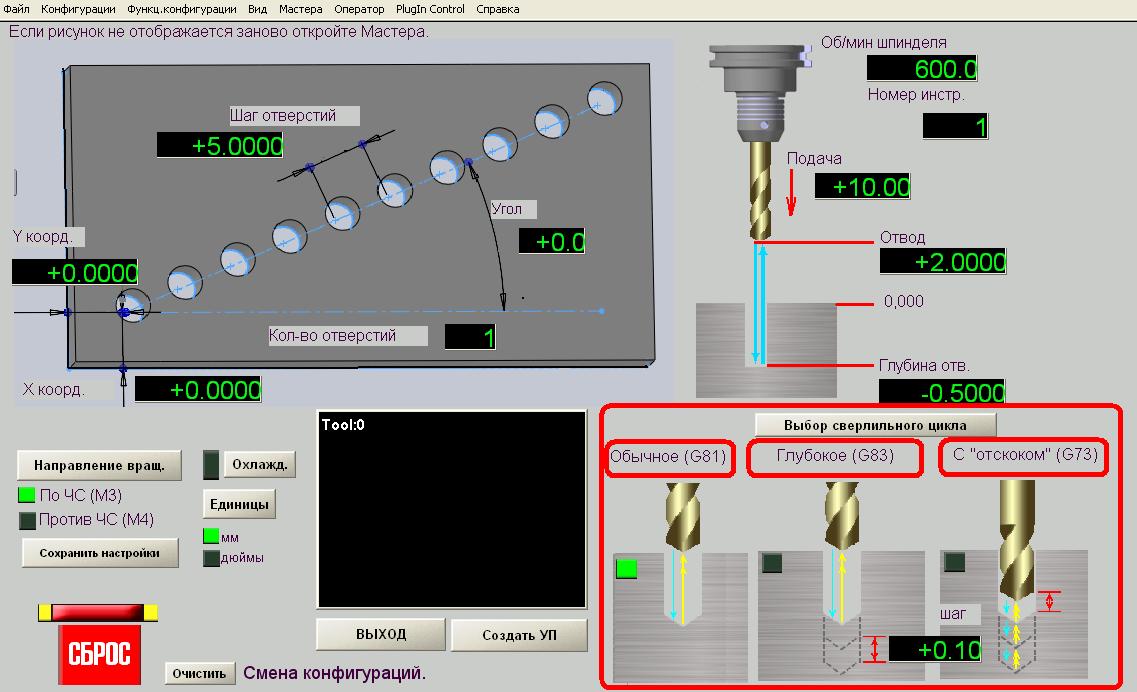Select the мм units indicator
This screenshot has height=692, width=1137.
[211, 536]
